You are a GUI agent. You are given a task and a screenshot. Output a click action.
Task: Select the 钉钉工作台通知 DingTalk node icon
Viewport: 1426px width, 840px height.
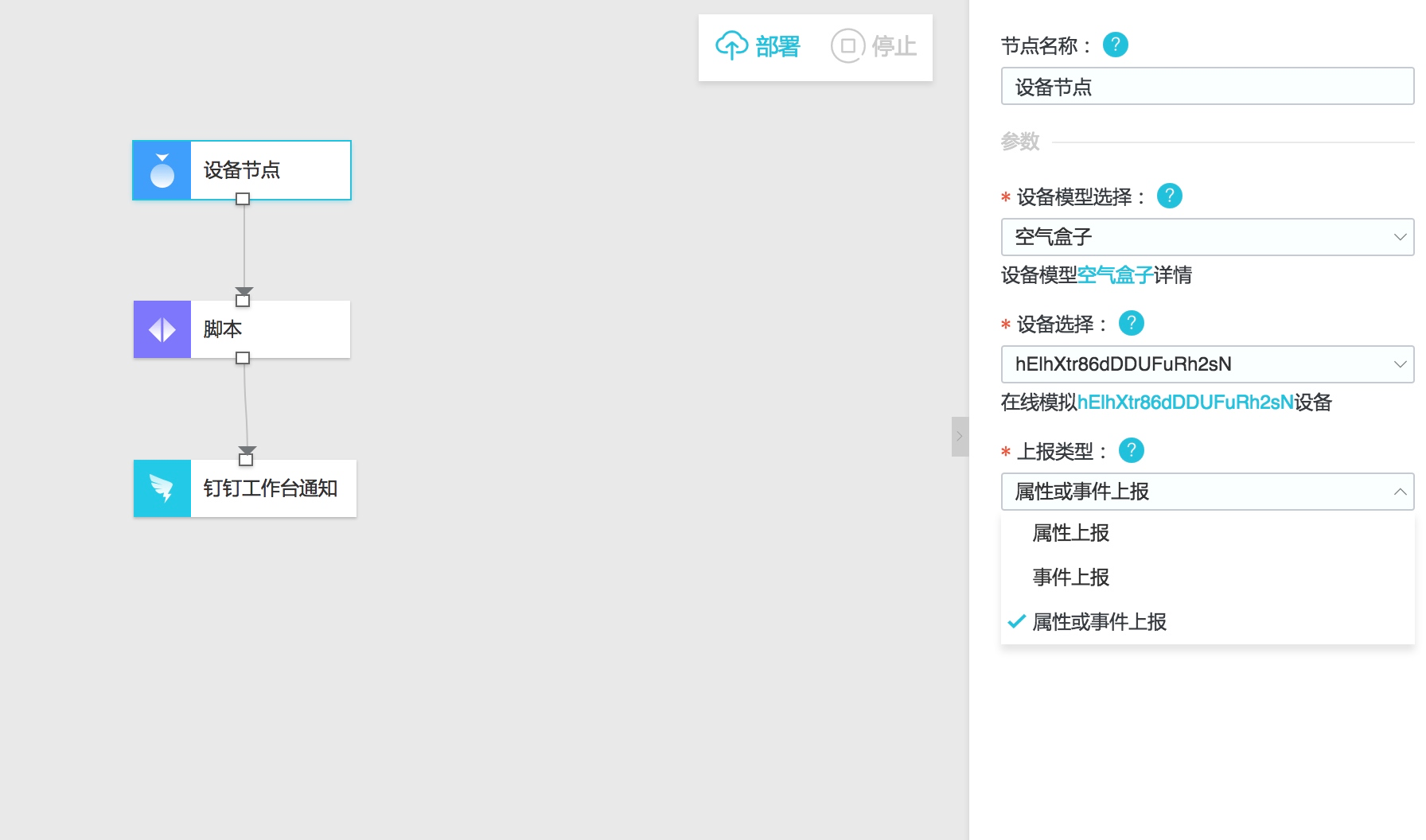pyautogui.click(x=162, y=488)
